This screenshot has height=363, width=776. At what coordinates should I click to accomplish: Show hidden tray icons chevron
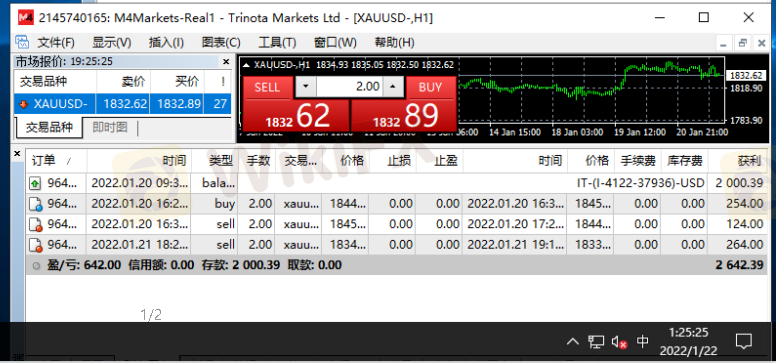[573, 342]
